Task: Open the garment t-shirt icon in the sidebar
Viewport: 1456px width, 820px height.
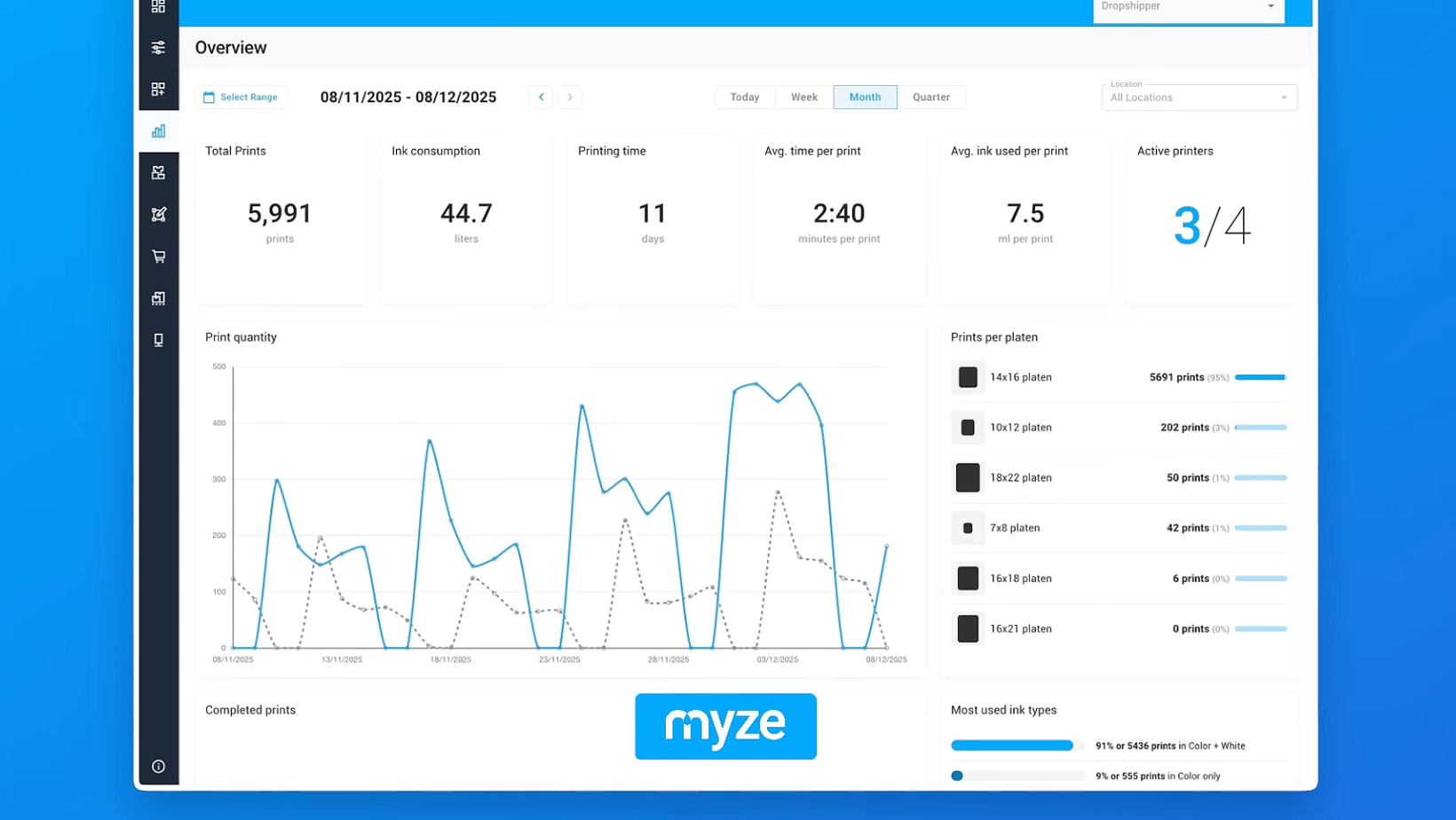Action: [x=158, y=173]
